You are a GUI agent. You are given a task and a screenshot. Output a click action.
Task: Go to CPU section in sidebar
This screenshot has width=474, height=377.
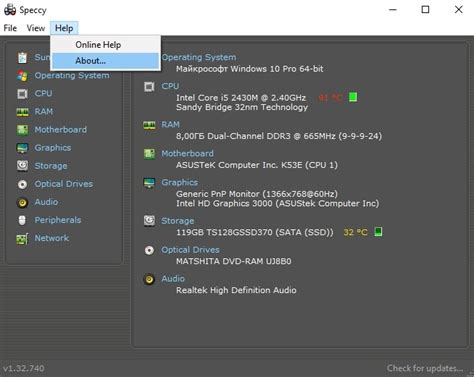[x=43, y=94]
